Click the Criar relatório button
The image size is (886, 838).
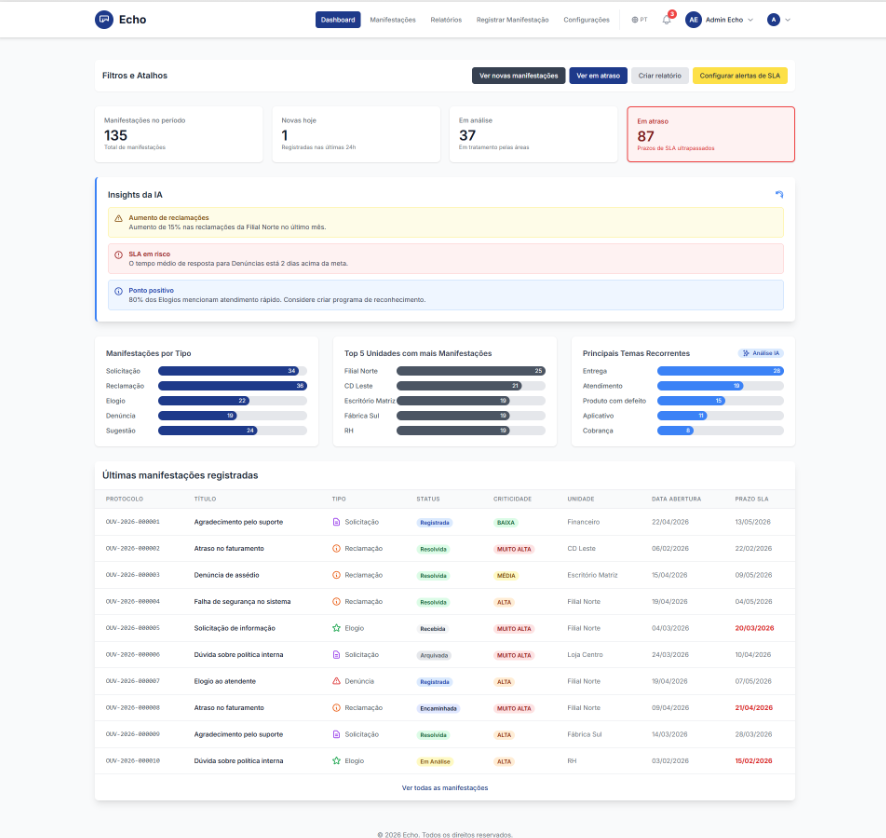pyautogui.click(x=660, y=76)
